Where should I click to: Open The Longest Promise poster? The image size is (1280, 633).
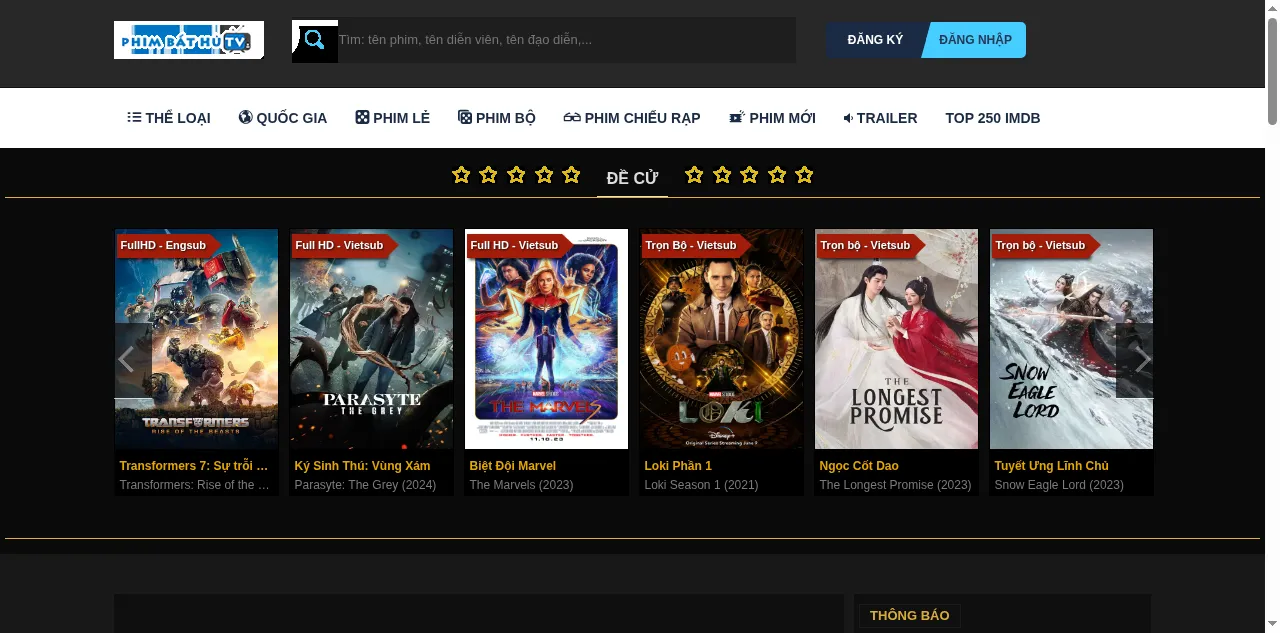(x=897, y=339)
